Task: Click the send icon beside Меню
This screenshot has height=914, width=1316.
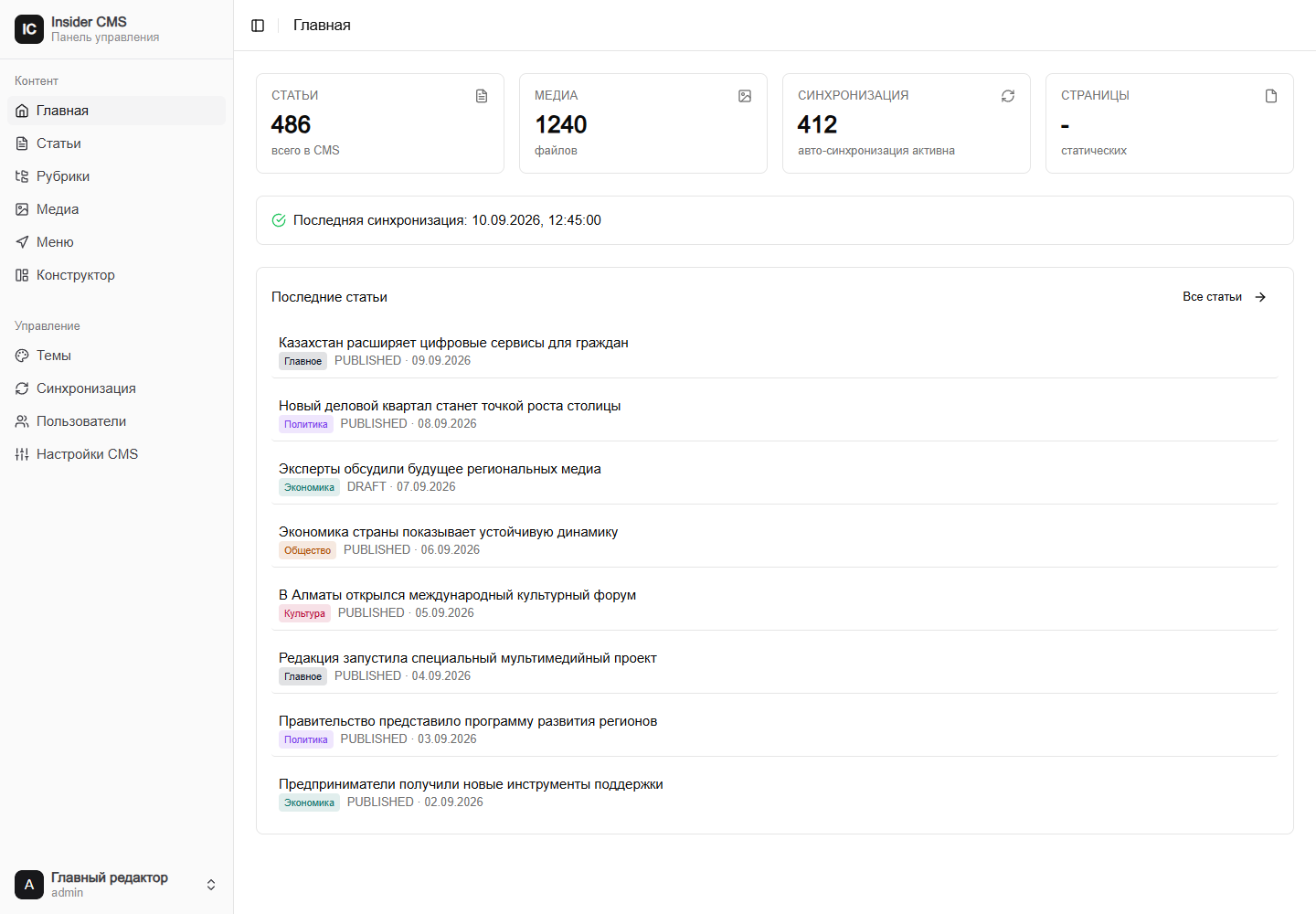Action: tap(22, 242)
